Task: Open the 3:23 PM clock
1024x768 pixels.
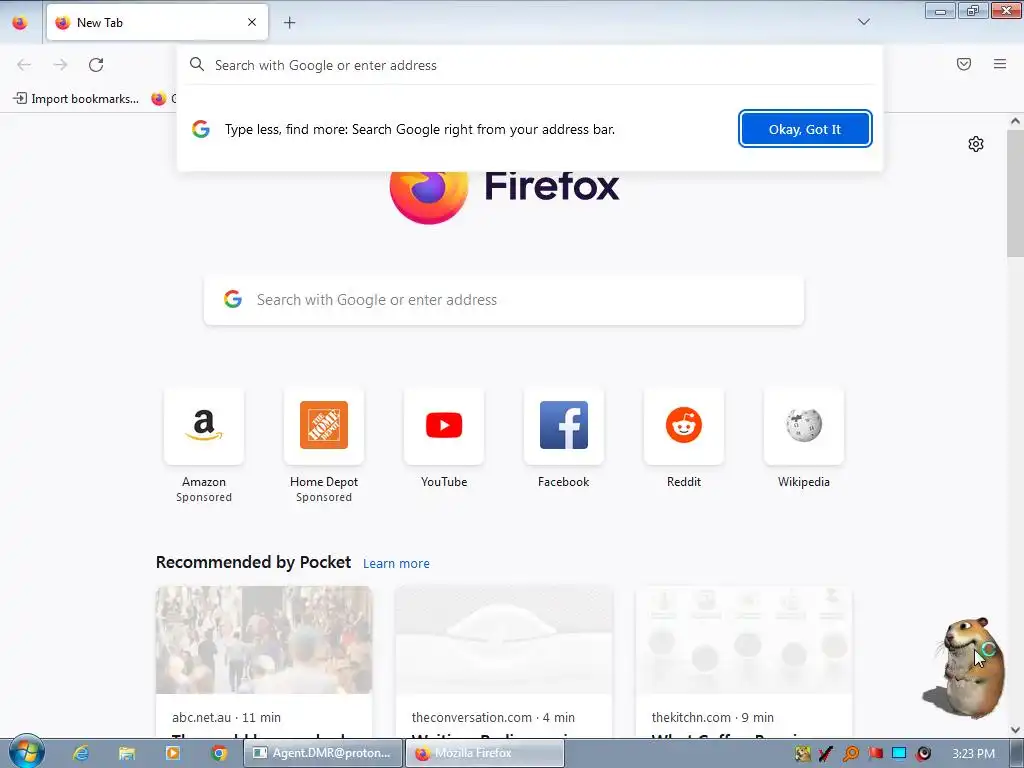Action: [x=973, y=754]
